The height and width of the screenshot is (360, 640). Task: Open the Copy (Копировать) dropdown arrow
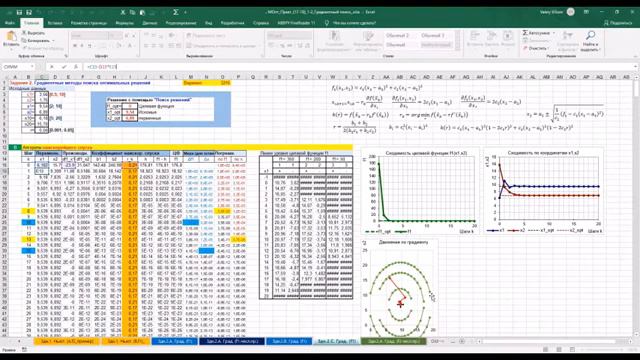click(x=53, y=40)
